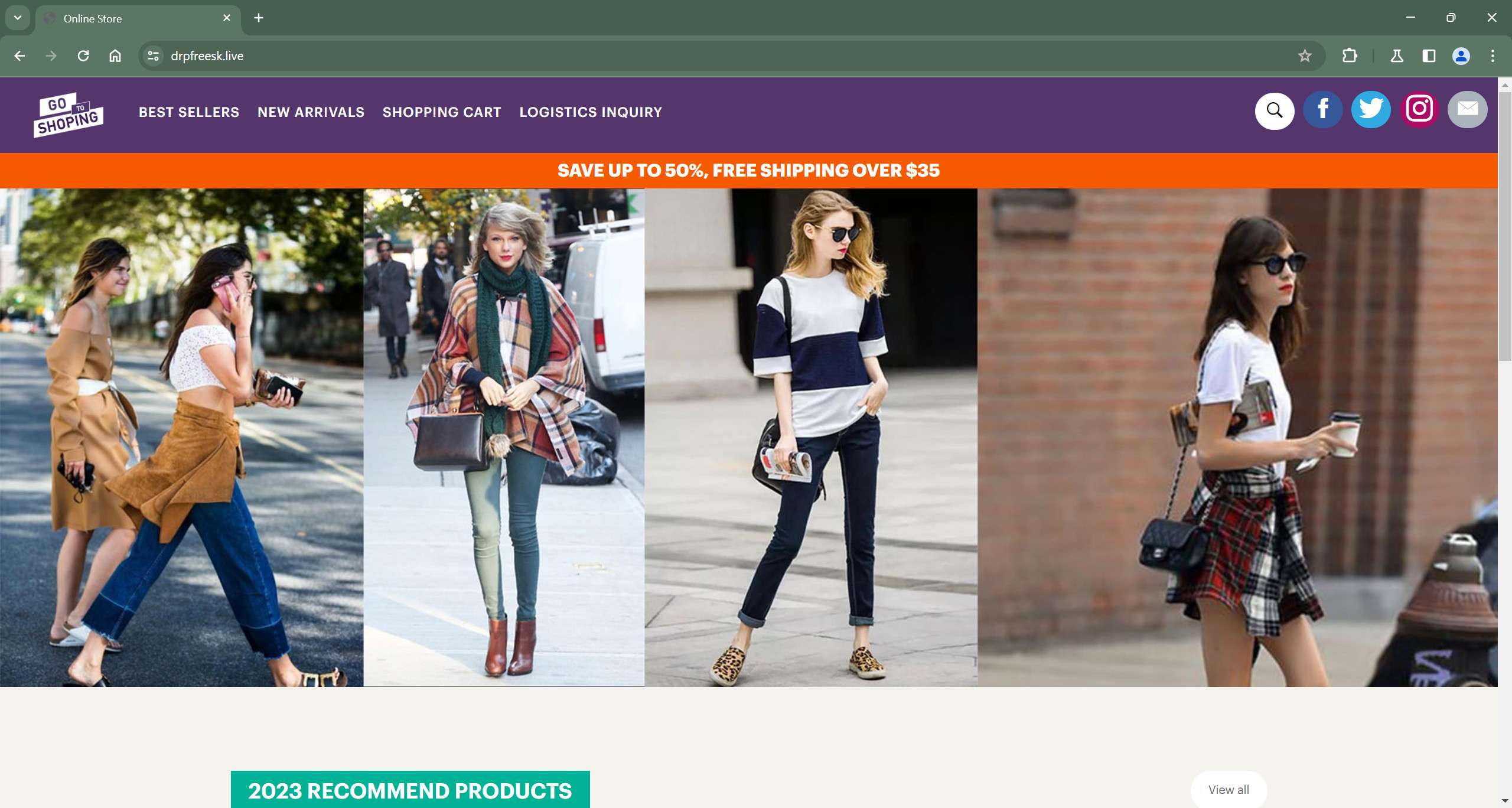
Task: Open Chrome three-dot menu
Action: pos(1493,56)
